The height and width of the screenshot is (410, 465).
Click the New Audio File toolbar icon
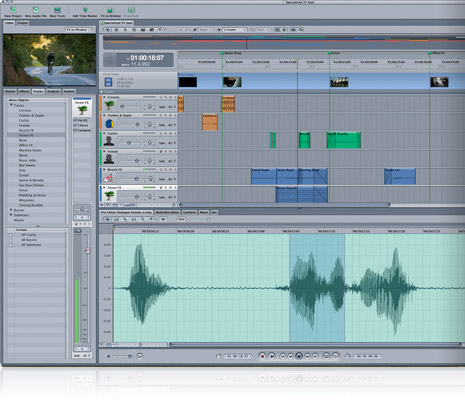36,10
